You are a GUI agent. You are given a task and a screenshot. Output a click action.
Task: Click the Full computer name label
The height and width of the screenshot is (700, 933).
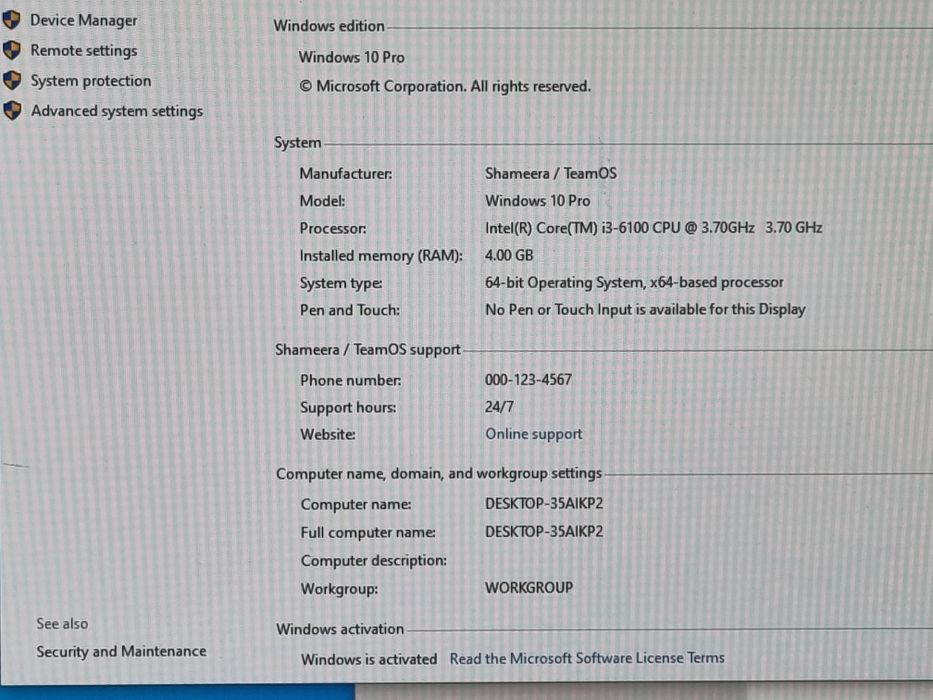coord(368,533)
